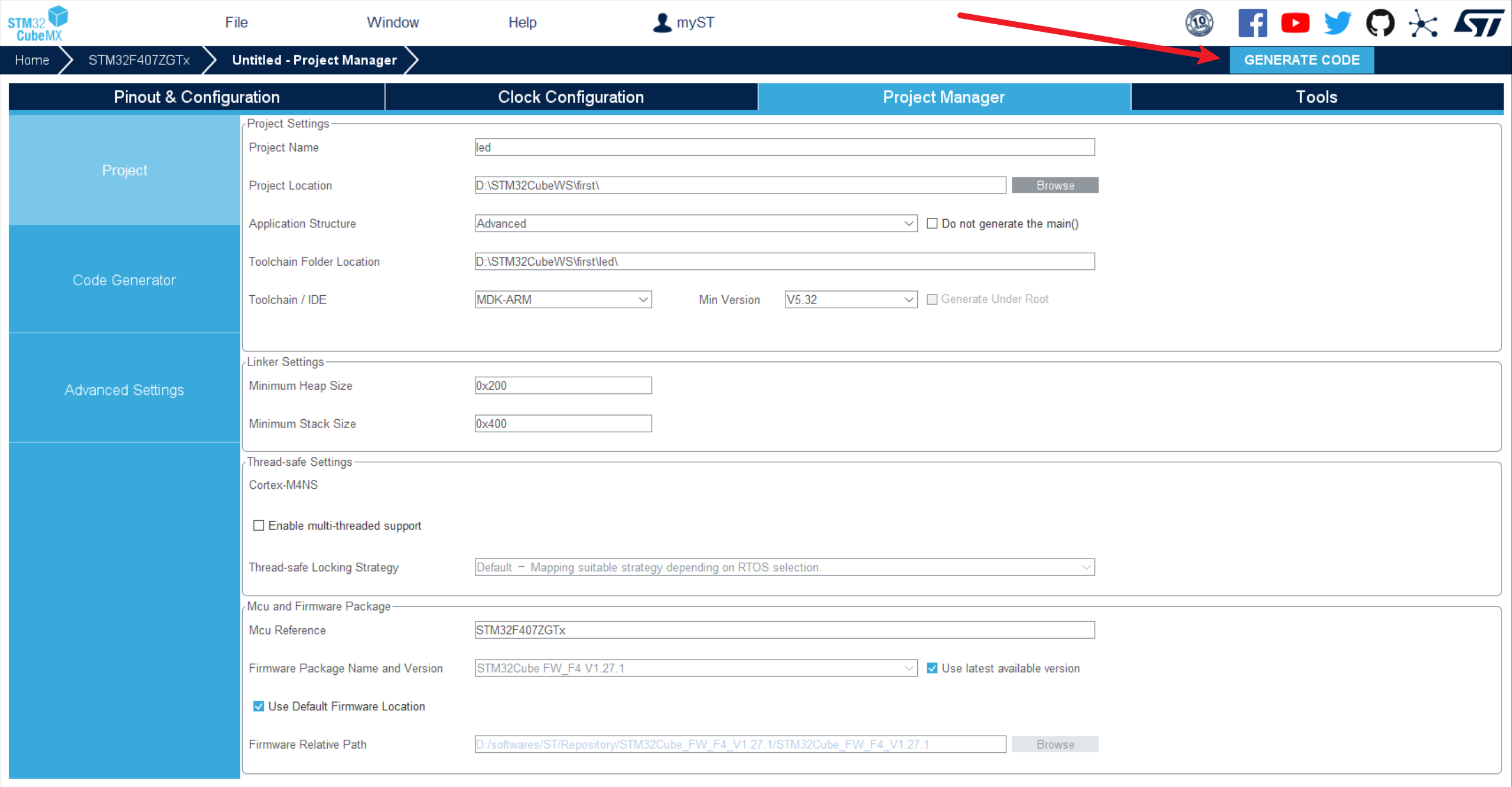
Task: Enable 'Do not generate the main()' checkbox
Action: pos(932,223)
